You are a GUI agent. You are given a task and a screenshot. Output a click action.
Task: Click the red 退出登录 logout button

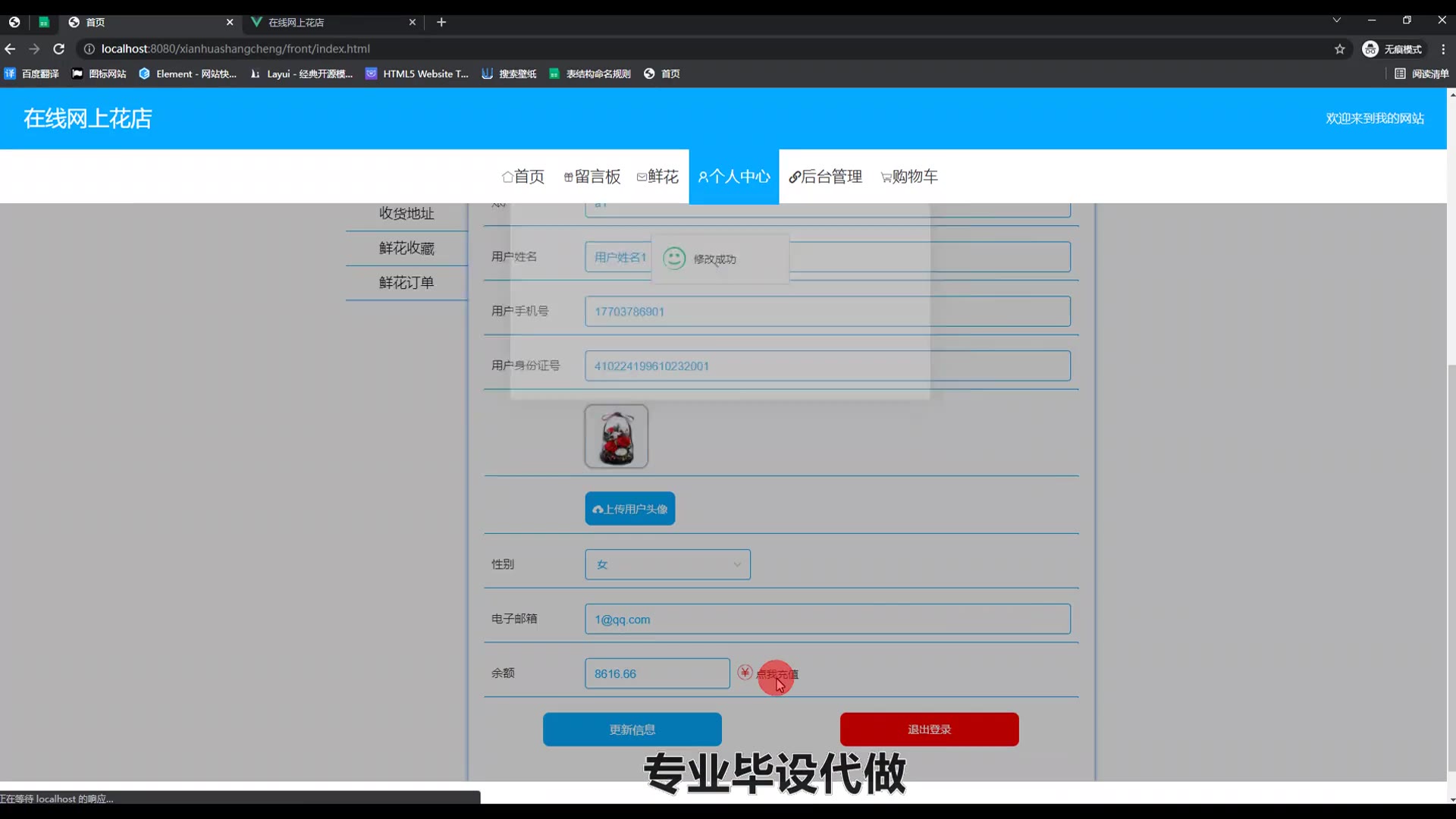tap(929, 730)
